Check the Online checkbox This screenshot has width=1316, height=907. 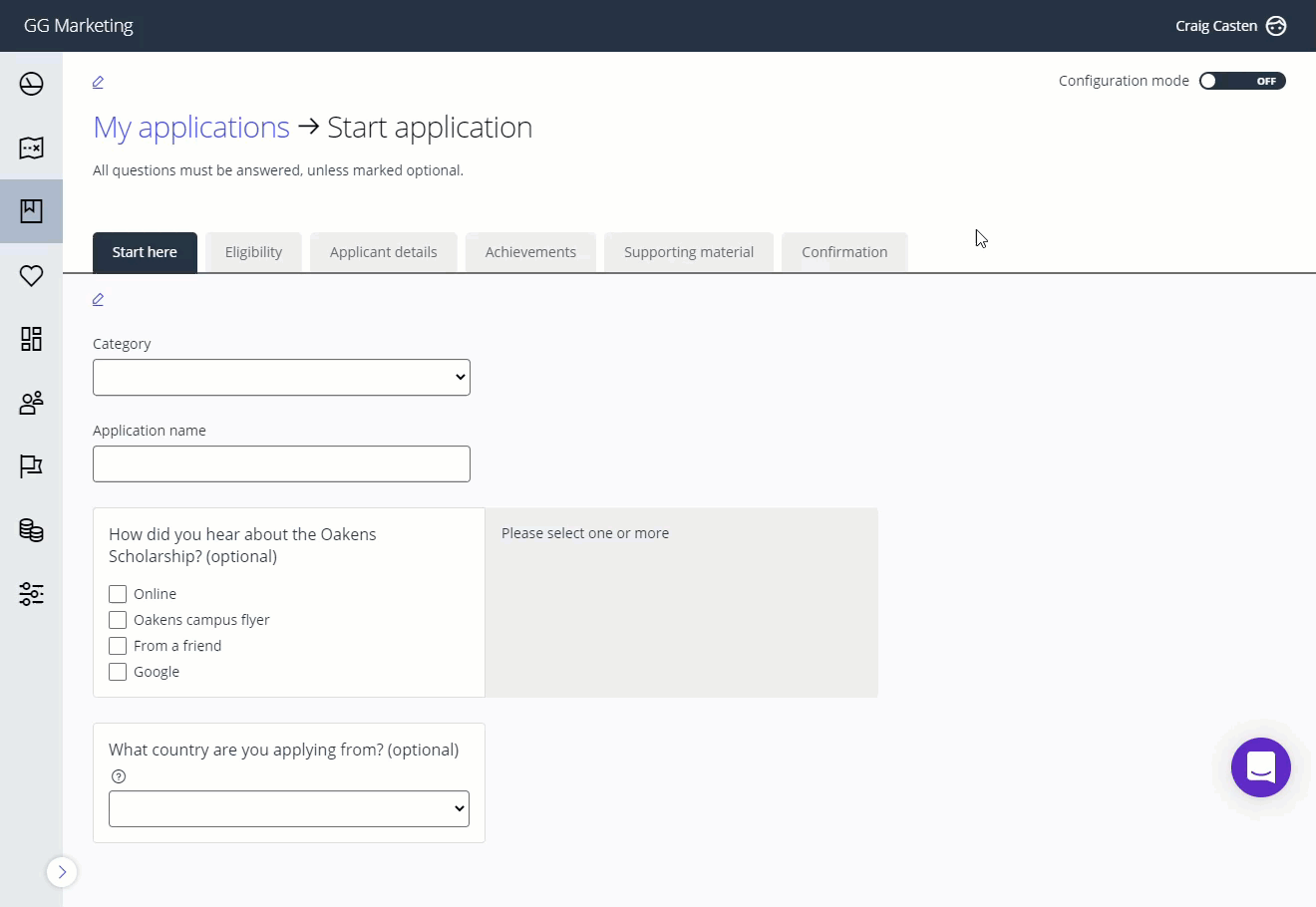click(x=117, y=593)
